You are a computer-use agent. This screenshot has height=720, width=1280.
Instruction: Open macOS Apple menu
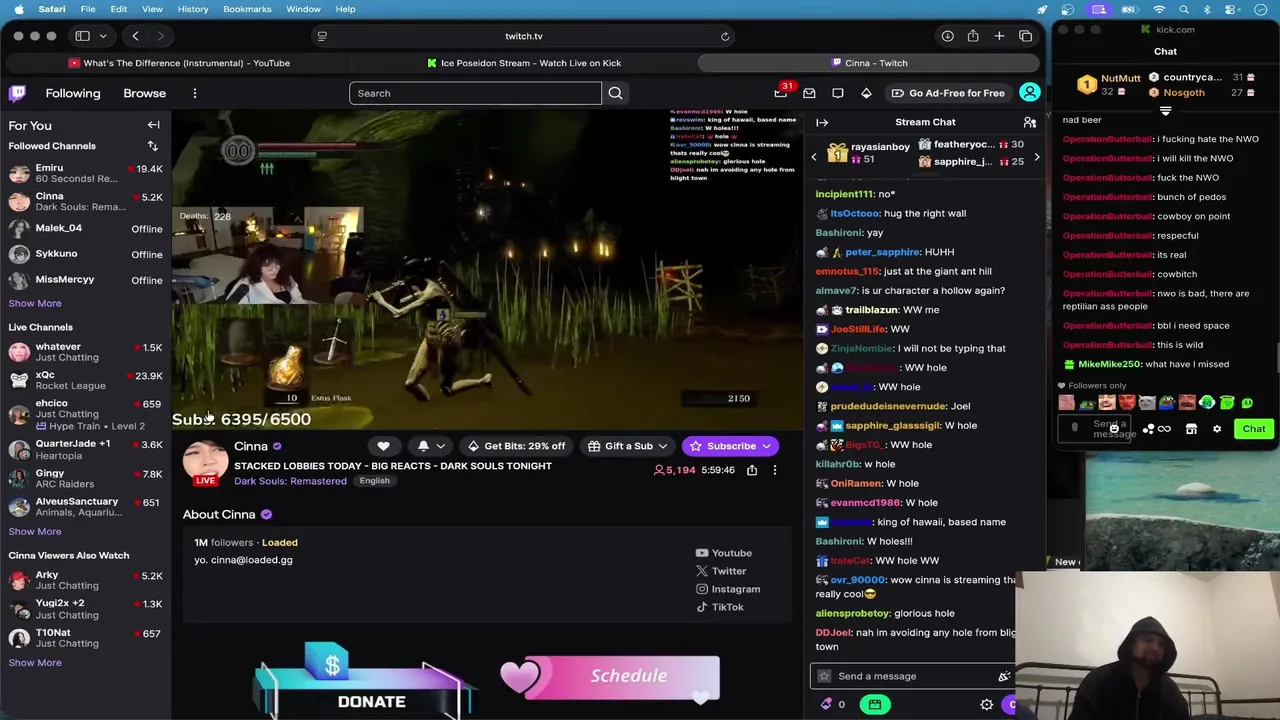coord(19,9)
